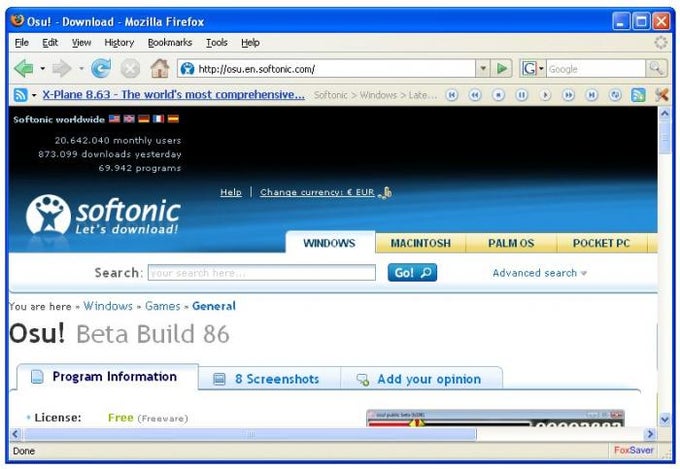Screen dimensions: 680x469
Task: Click the Osu! screenshot thumbnail
Action: [495, 418]
